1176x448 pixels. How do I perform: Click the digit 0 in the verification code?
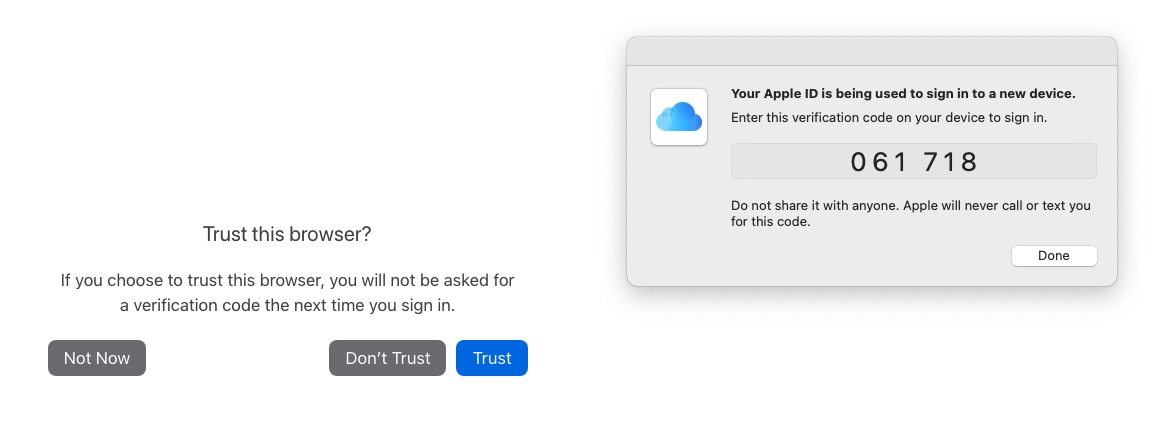click(859, 162)
